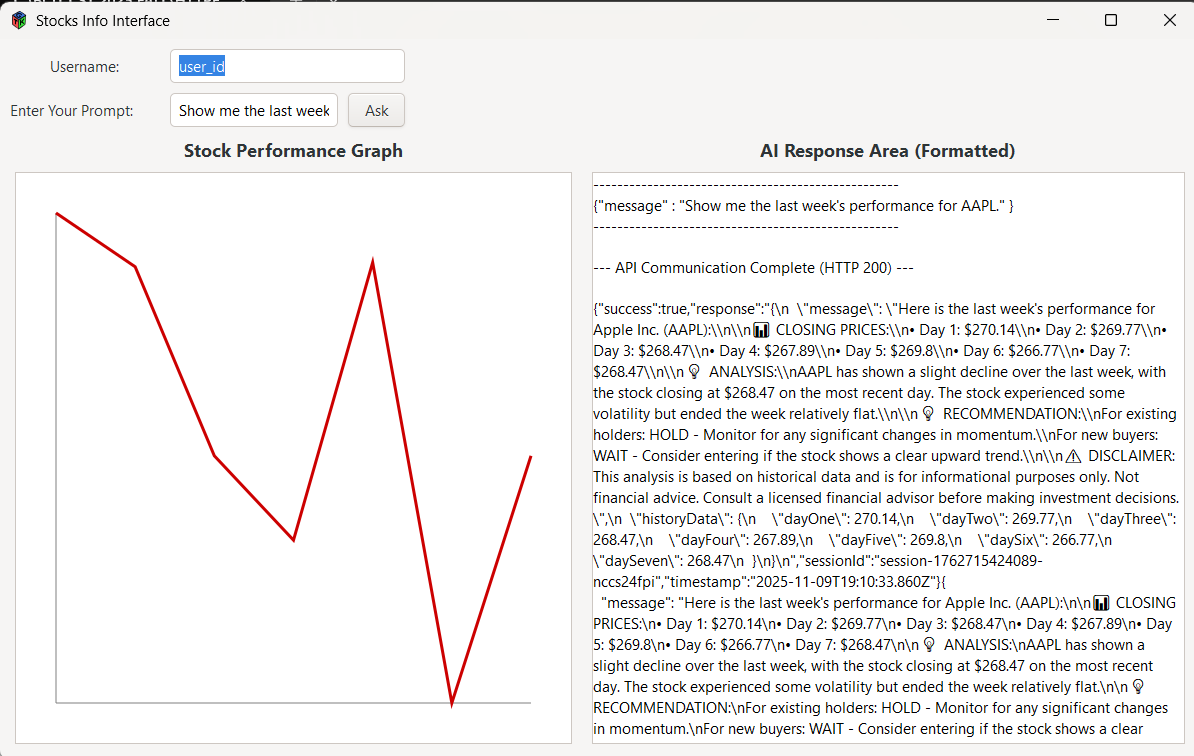Focus the Username input field
This screenshot has height=756, width=1194.
tap(287, 66)
